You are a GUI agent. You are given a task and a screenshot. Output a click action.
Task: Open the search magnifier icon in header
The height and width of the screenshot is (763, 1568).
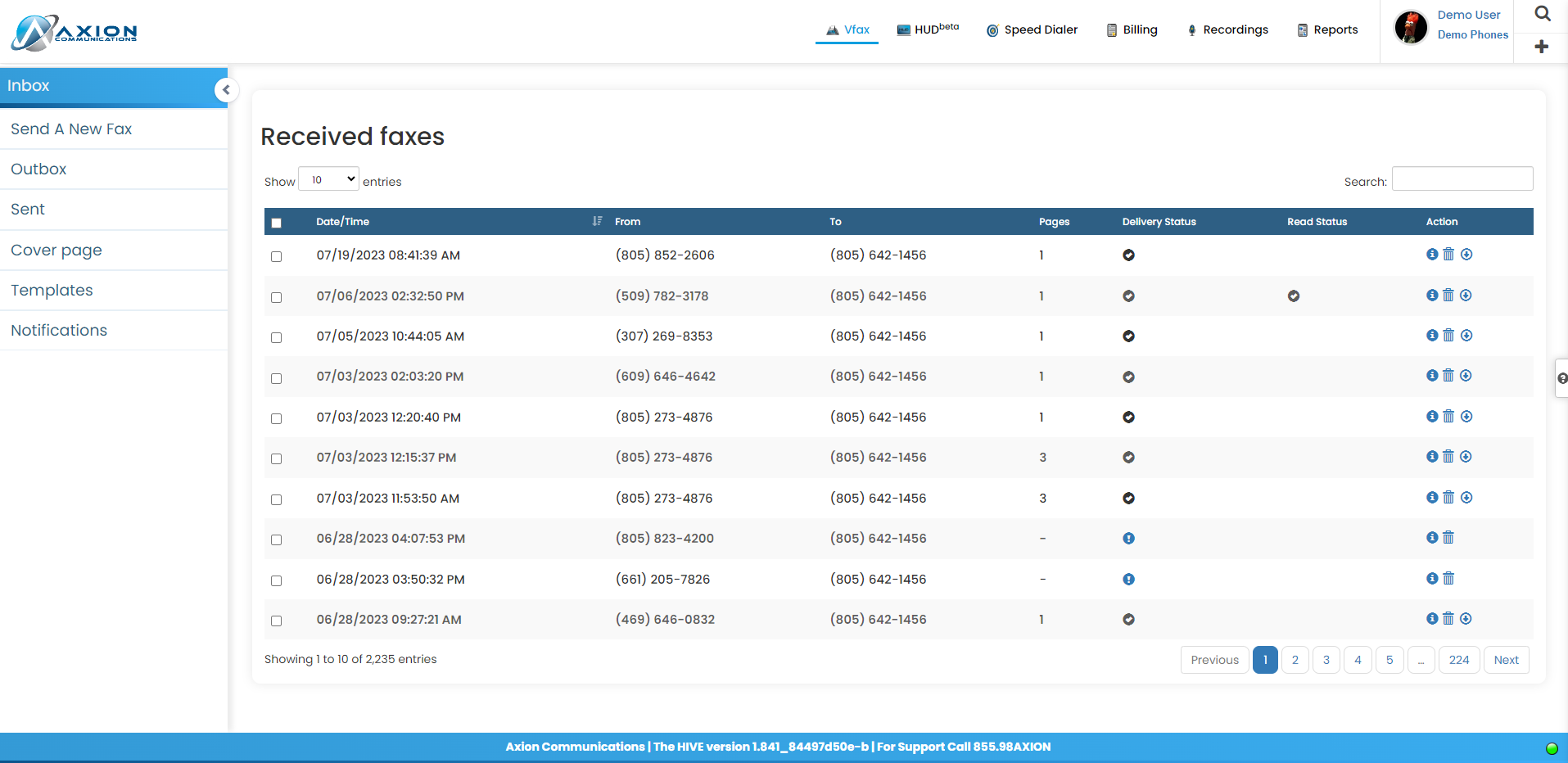[1543, 14]
